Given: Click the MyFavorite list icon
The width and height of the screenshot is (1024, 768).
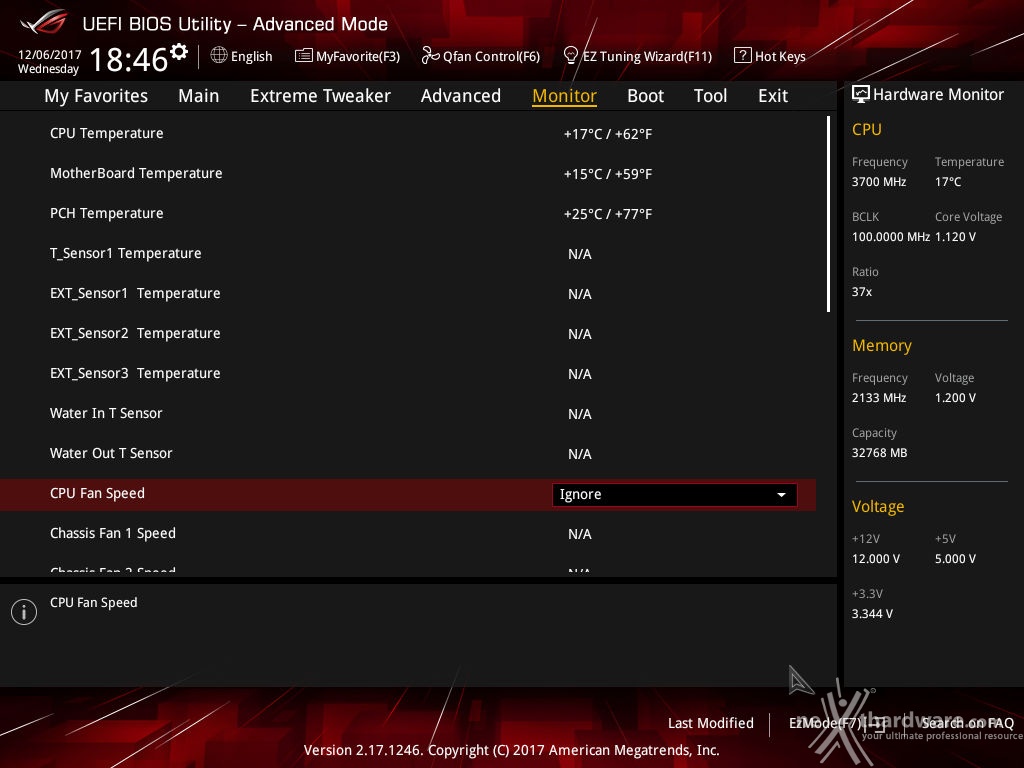Looking at the screenshot, I should 304,56.
